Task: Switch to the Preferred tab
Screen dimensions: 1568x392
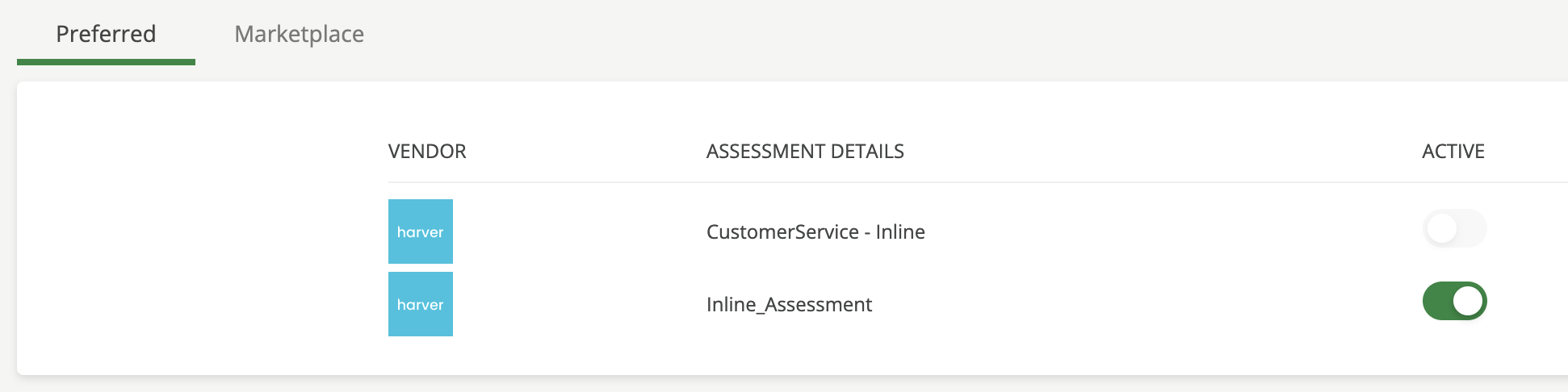Action: pyautogui.click(x=106, y=34)
